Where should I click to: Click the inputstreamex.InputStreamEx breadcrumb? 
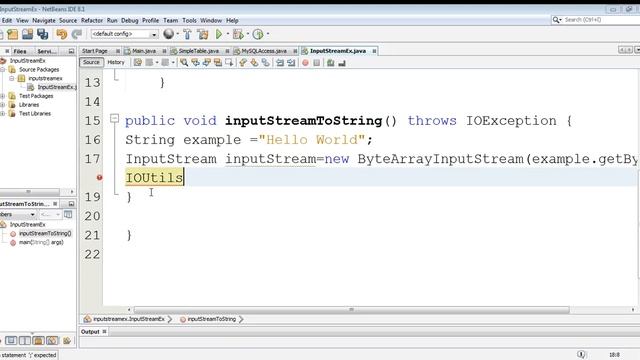click(128, 319)
